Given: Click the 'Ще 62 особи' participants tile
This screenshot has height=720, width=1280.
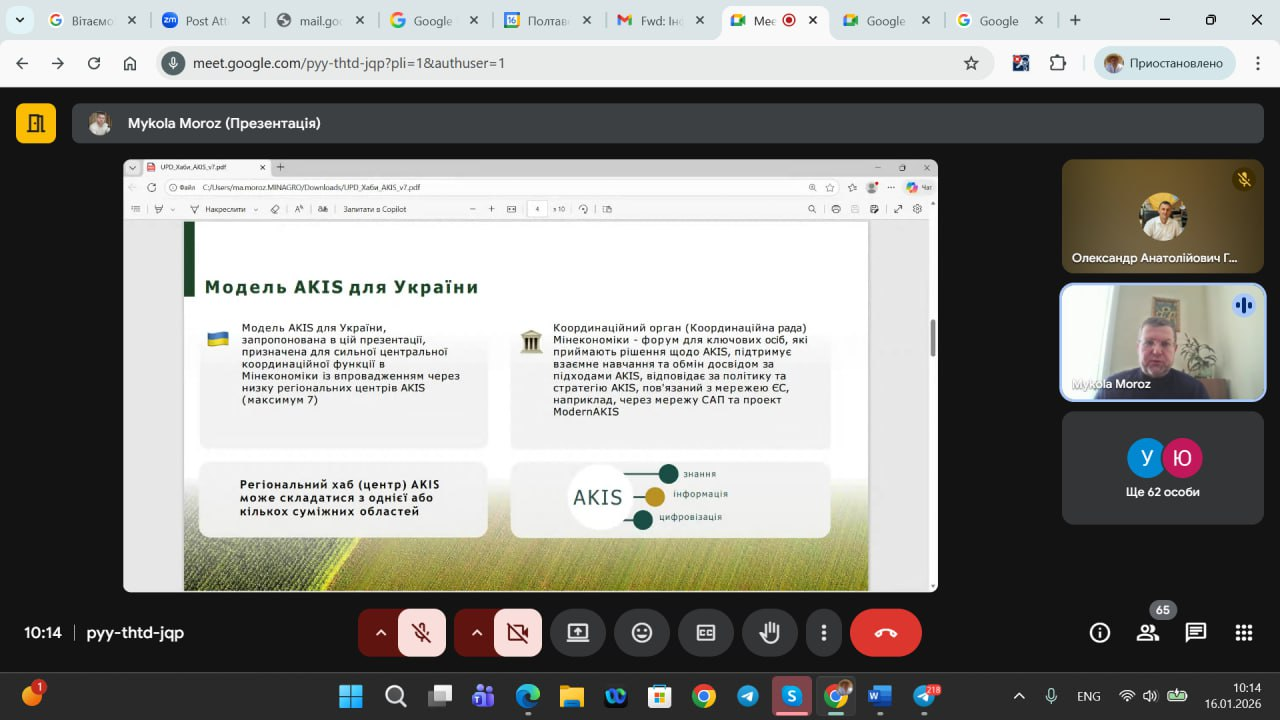Looking at the screenshot, I should 1162,468.
